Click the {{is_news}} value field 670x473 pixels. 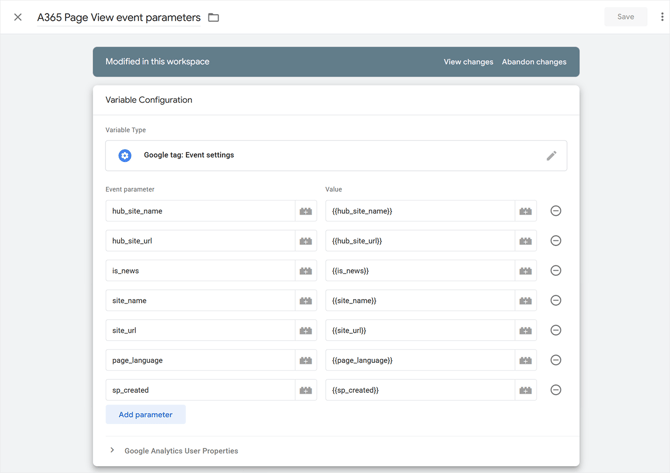tap(420, 271)
